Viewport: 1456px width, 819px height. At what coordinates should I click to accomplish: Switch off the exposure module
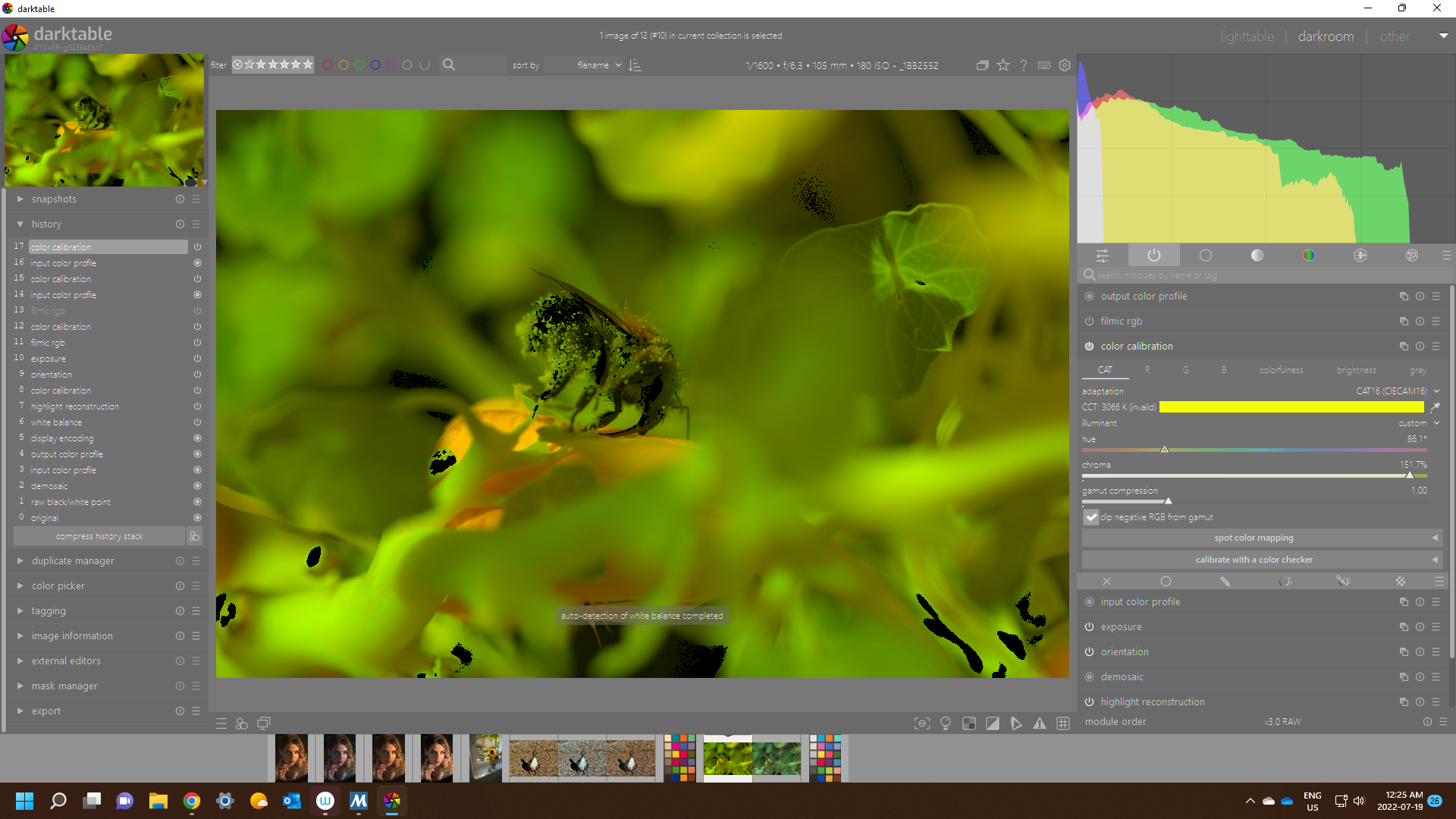tap(1089, 627)
